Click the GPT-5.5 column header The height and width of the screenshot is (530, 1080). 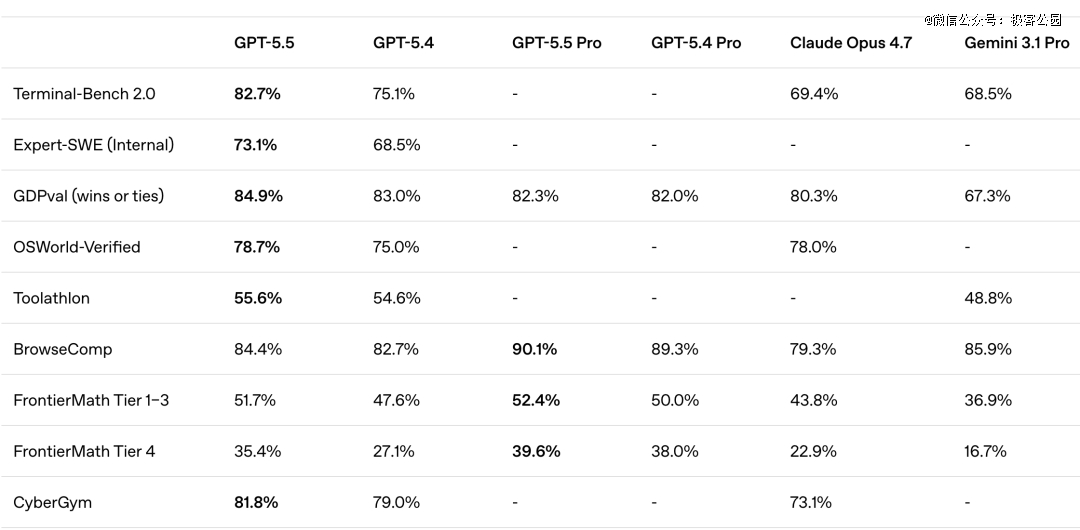coord(264,43)
